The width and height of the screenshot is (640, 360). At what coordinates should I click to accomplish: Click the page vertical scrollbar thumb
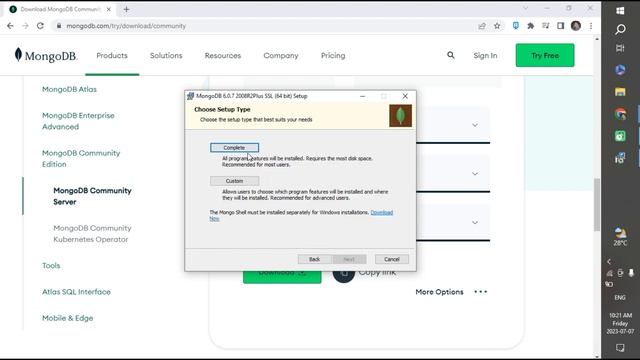point(597,204)
